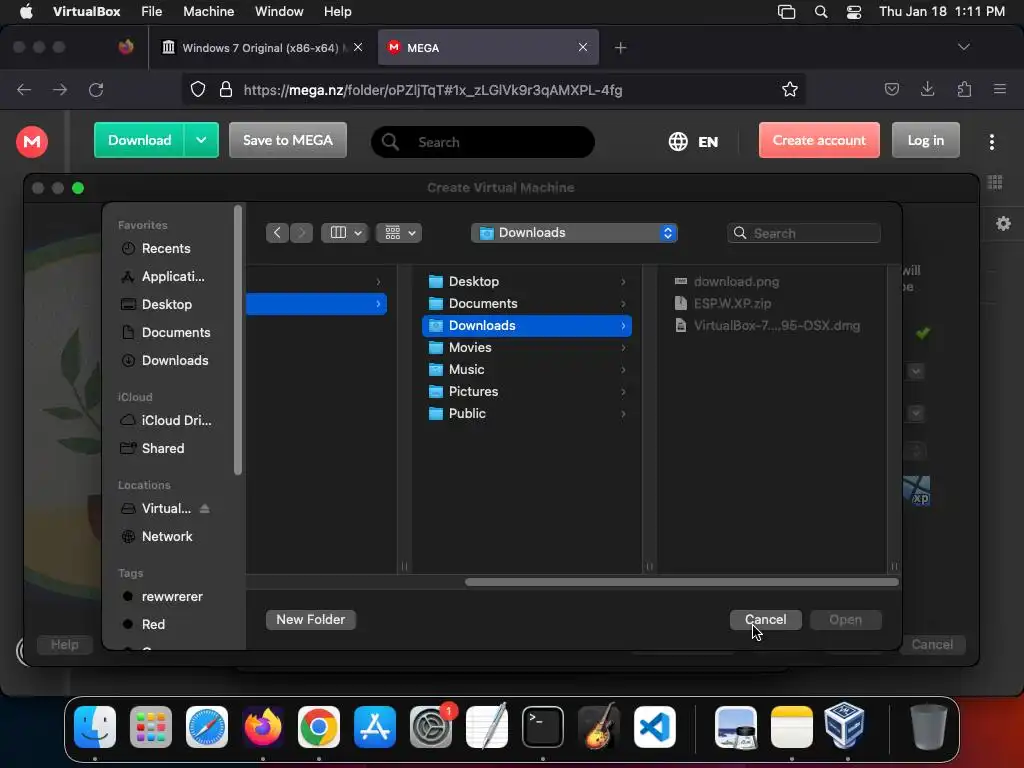The width and height of the screenshot is (1024, 768).
Task: Select Network in the sidebar
Action: 167,536
